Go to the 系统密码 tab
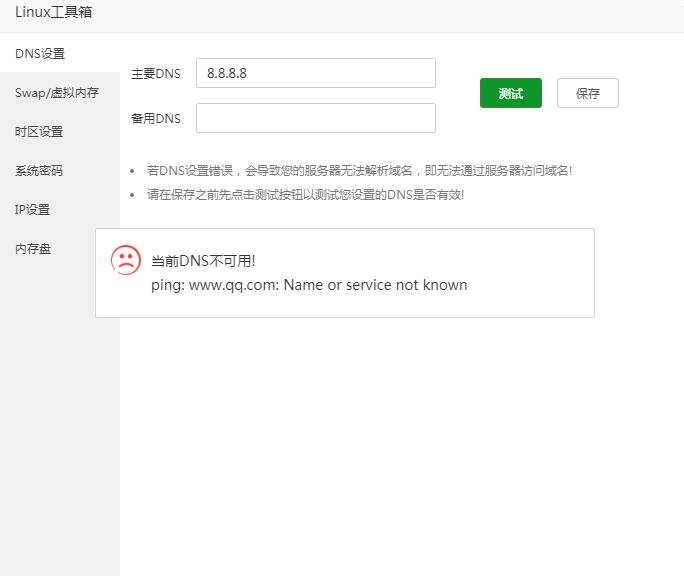Screen dimensions: 684x576 tap(39, 171)
